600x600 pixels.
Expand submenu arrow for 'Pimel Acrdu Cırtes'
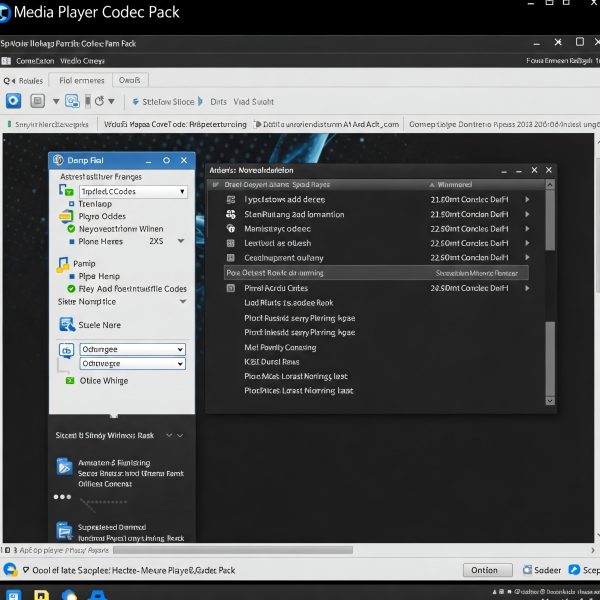527,288
